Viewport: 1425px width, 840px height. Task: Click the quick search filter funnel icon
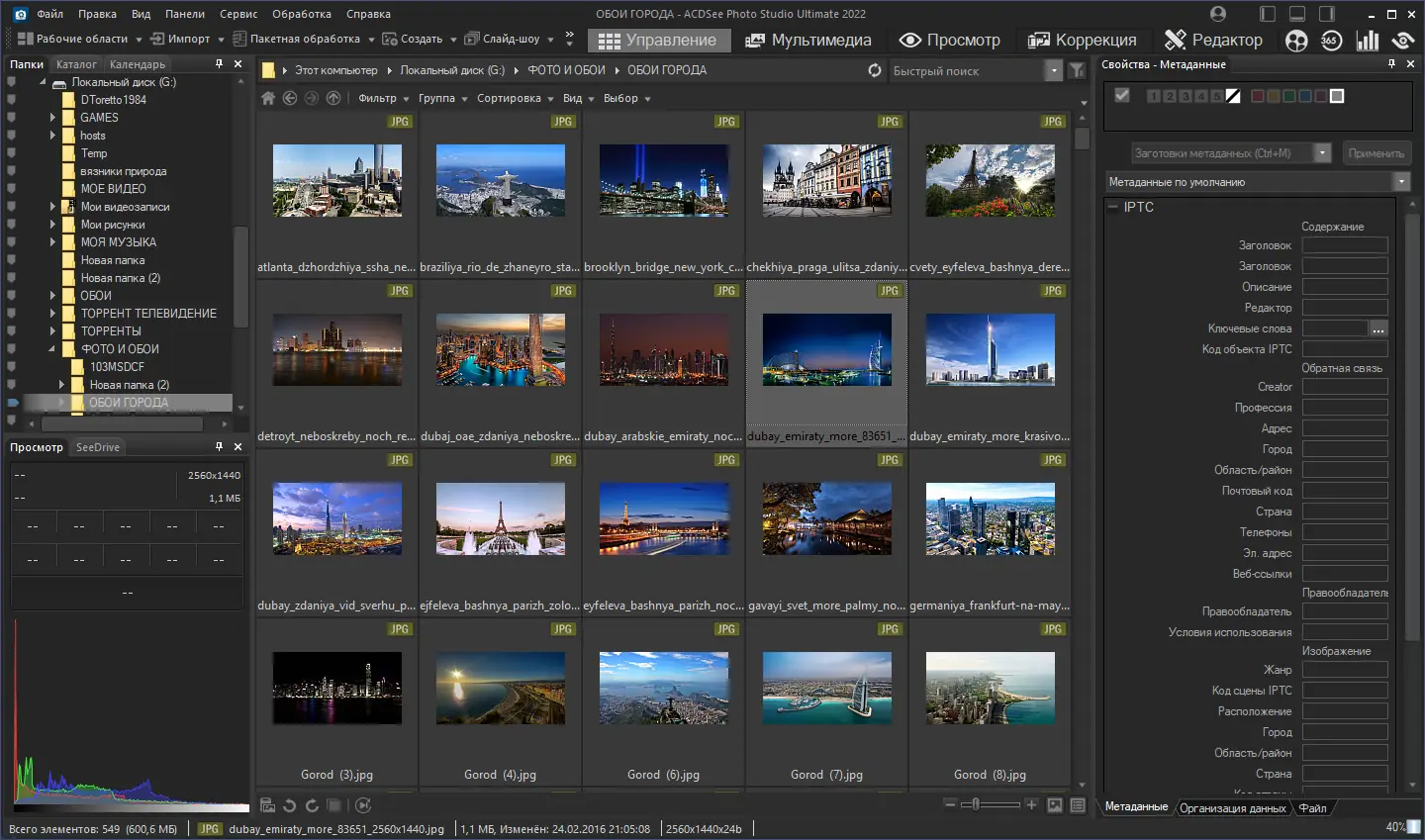pos(1078,70)
